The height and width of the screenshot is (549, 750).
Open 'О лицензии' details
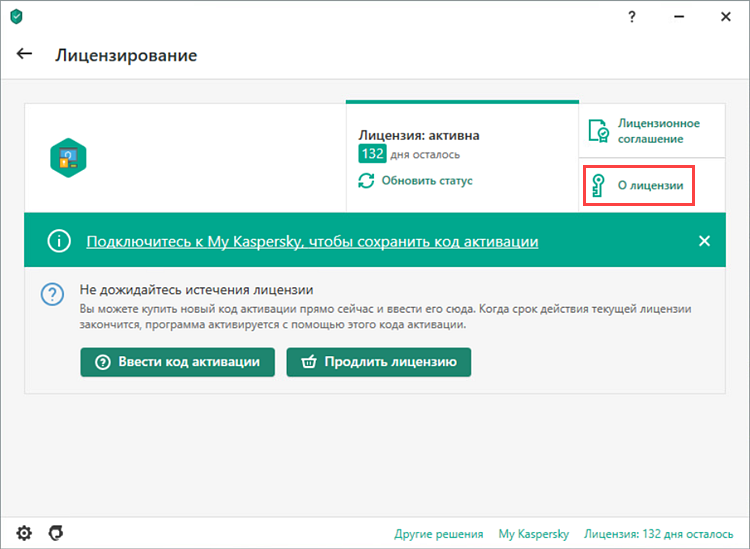click(x=650, y=186)
